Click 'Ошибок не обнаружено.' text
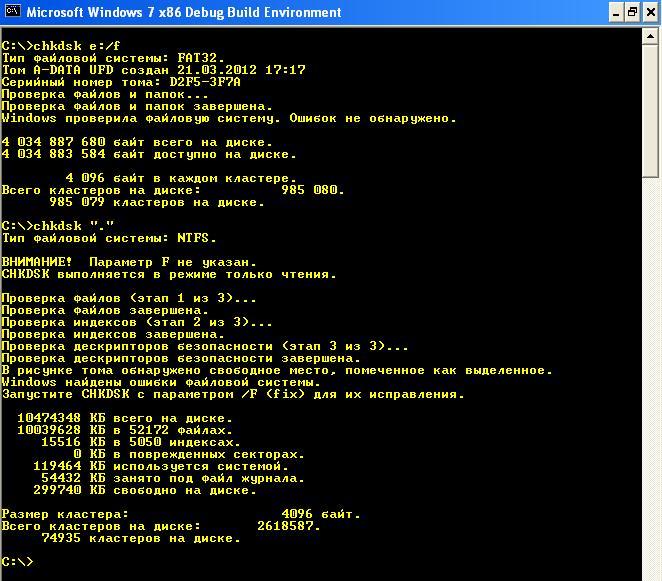 click(x=373, y=118)
